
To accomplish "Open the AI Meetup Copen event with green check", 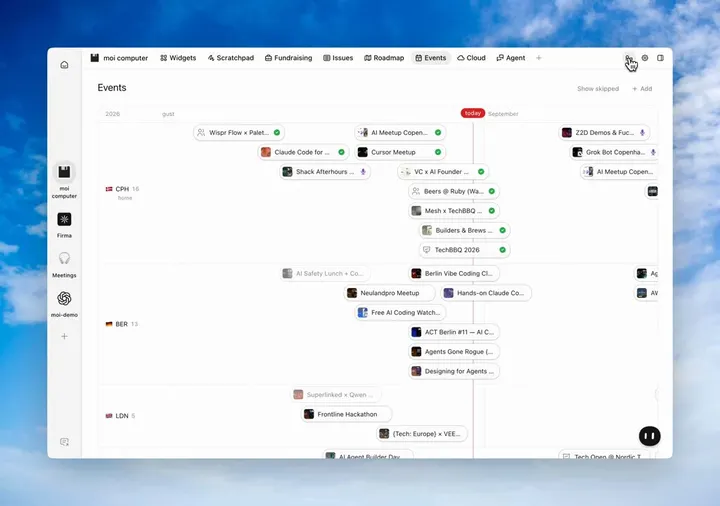I will pos(400,133).
